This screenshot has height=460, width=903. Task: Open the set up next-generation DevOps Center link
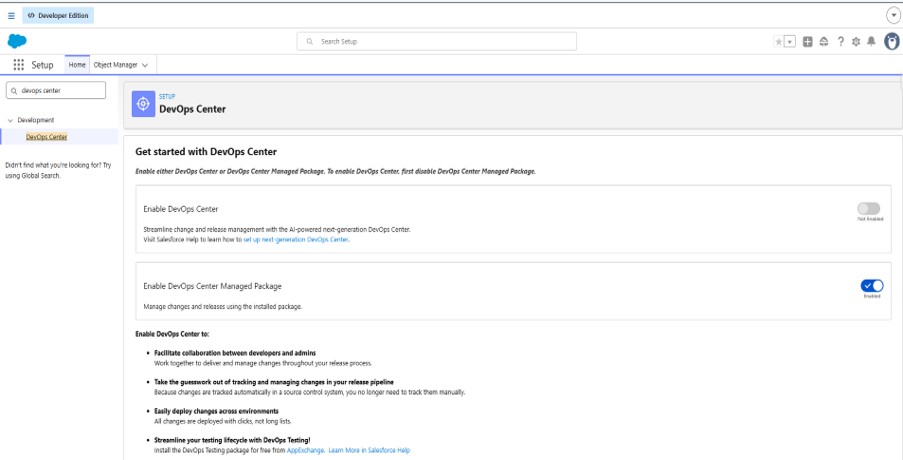coord(296,239)
